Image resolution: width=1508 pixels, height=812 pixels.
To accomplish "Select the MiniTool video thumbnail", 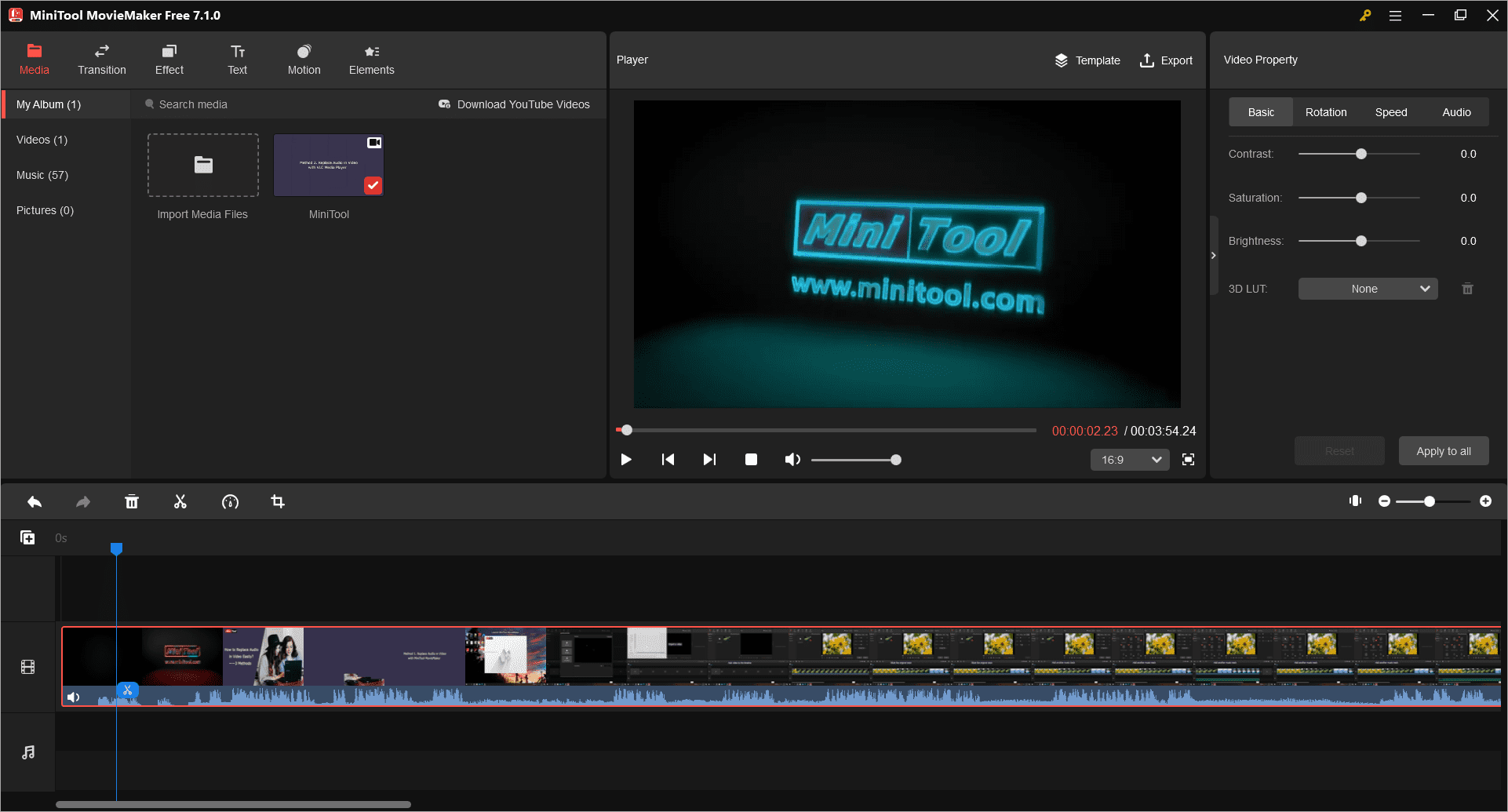I will tap(329, 165).
